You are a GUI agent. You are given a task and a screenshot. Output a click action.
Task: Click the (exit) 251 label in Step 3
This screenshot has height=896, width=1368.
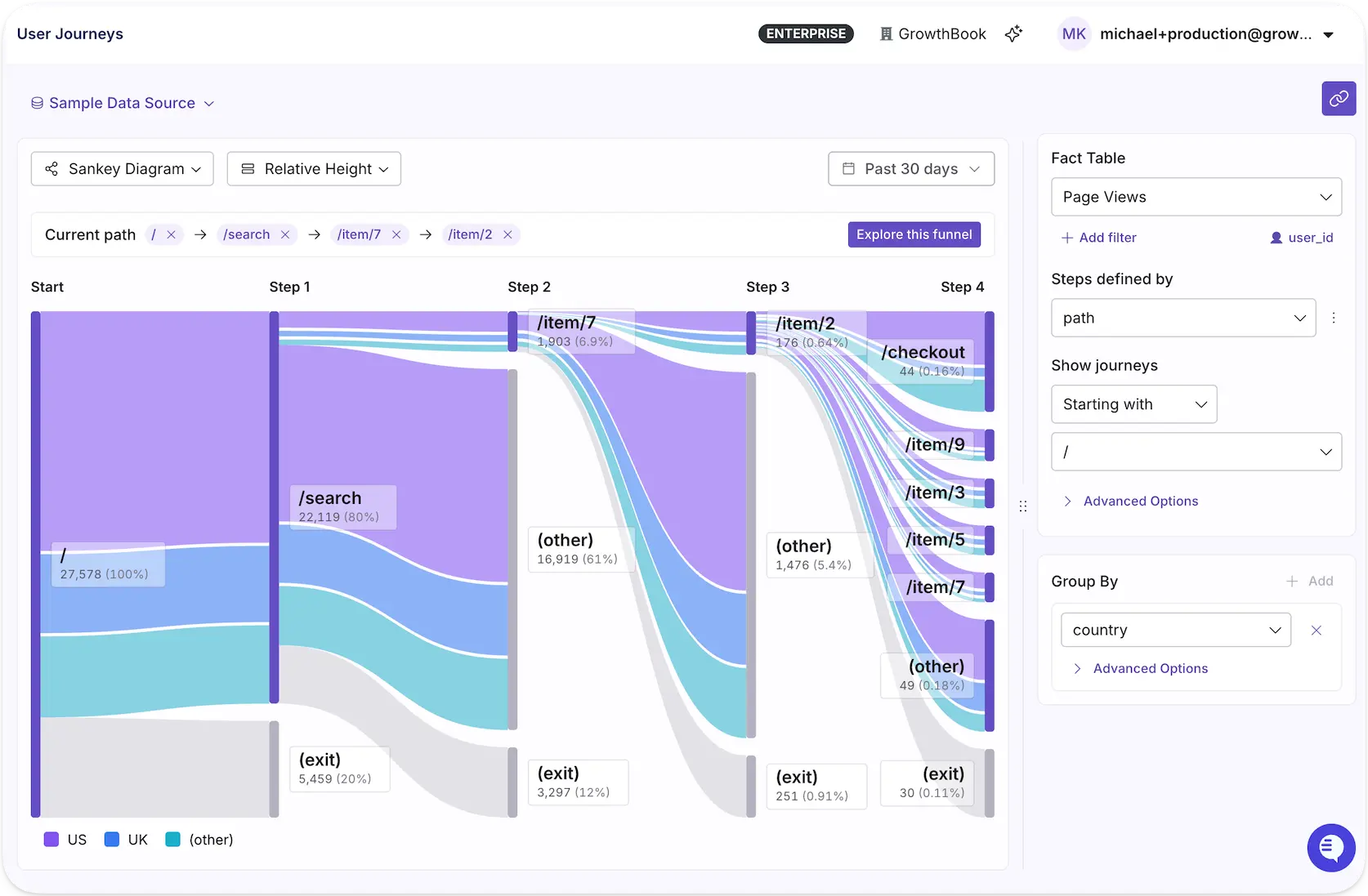(x=816, y=787)
